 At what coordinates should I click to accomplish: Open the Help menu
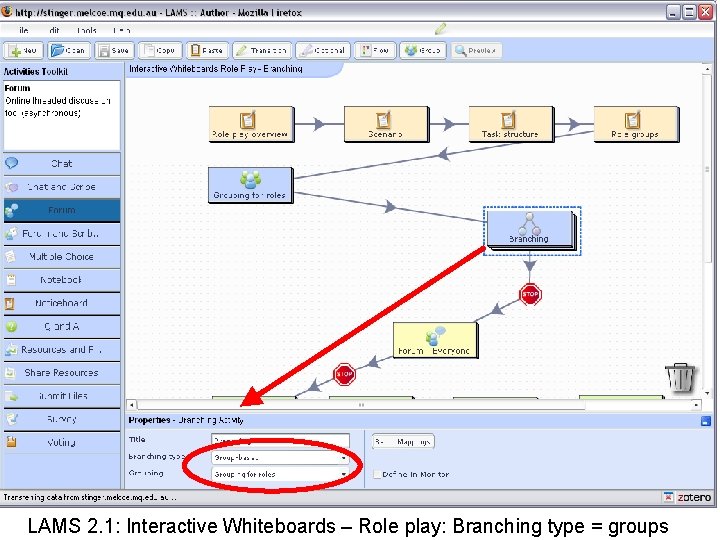coord(122,30)
